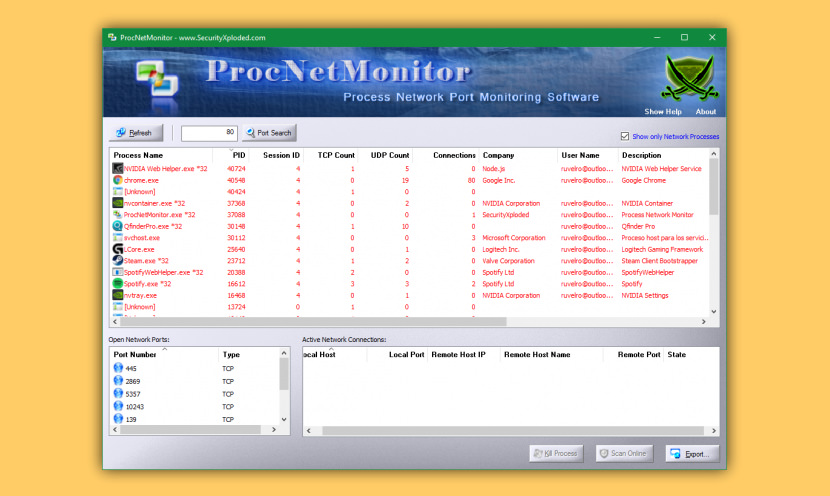Sort ports by the Type column header
Screen dimensions: 830x496
click(249, 355)
